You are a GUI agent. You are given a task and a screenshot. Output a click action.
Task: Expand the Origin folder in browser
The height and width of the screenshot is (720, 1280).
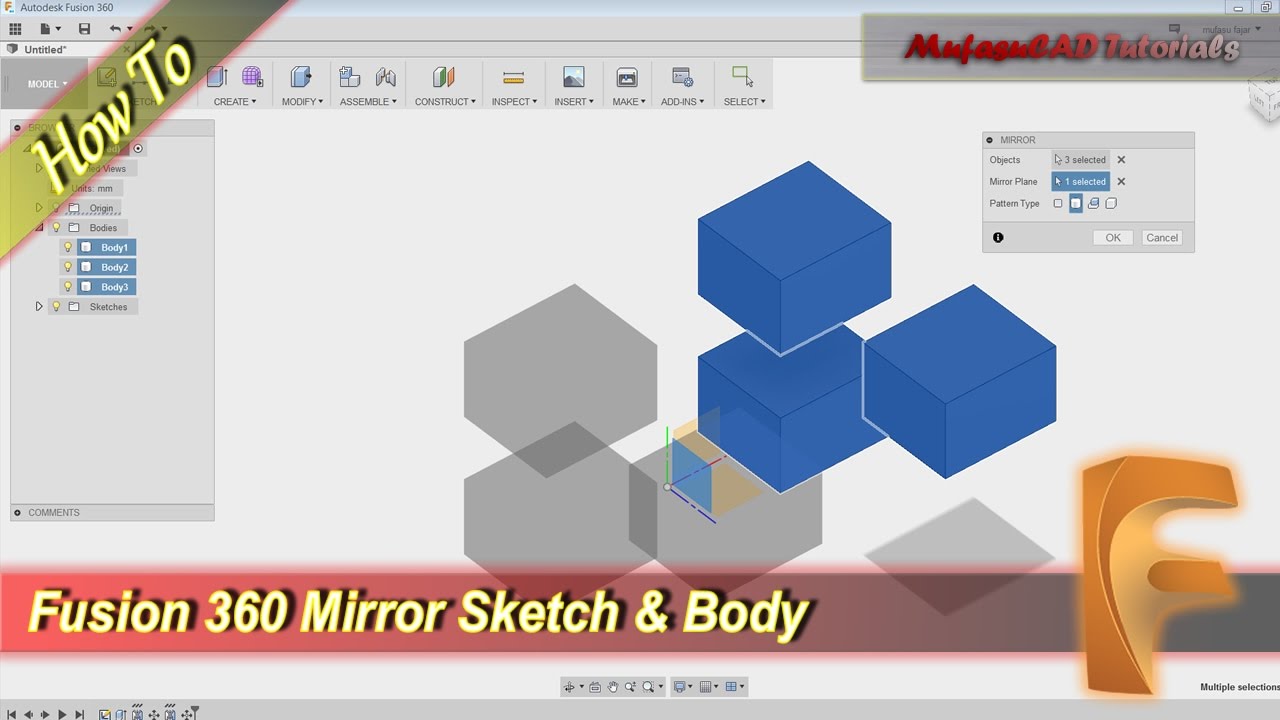pyautogui.click(x=39, y=207)
